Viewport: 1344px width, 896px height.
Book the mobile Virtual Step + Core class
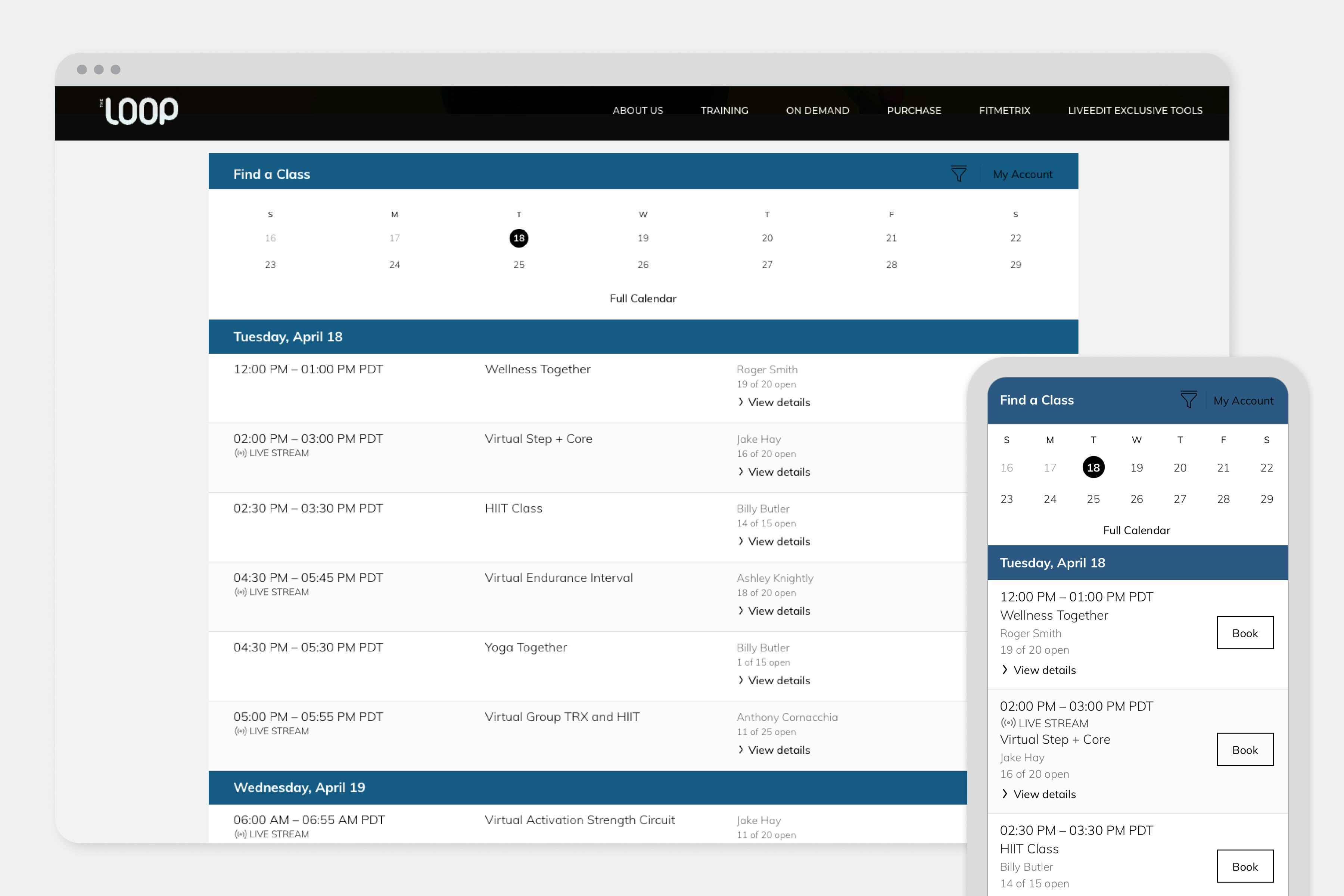click(1245, 750)
